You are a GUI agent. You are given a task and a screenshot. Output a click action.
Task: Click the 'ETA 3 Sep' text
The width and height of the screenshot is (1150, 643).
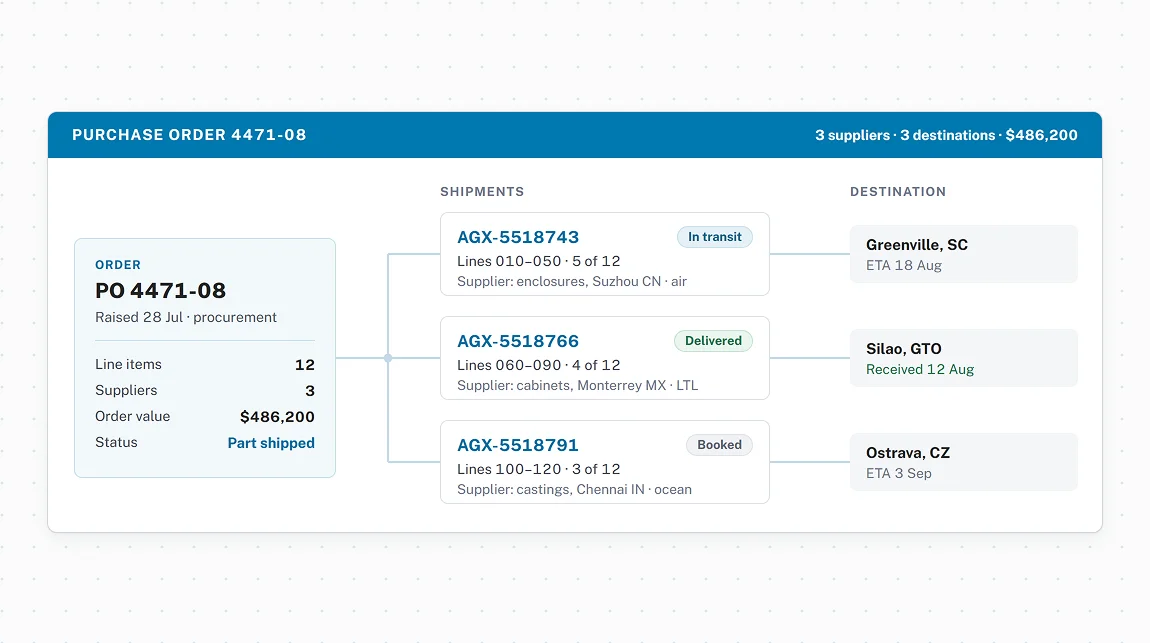(x=898, y=474)
